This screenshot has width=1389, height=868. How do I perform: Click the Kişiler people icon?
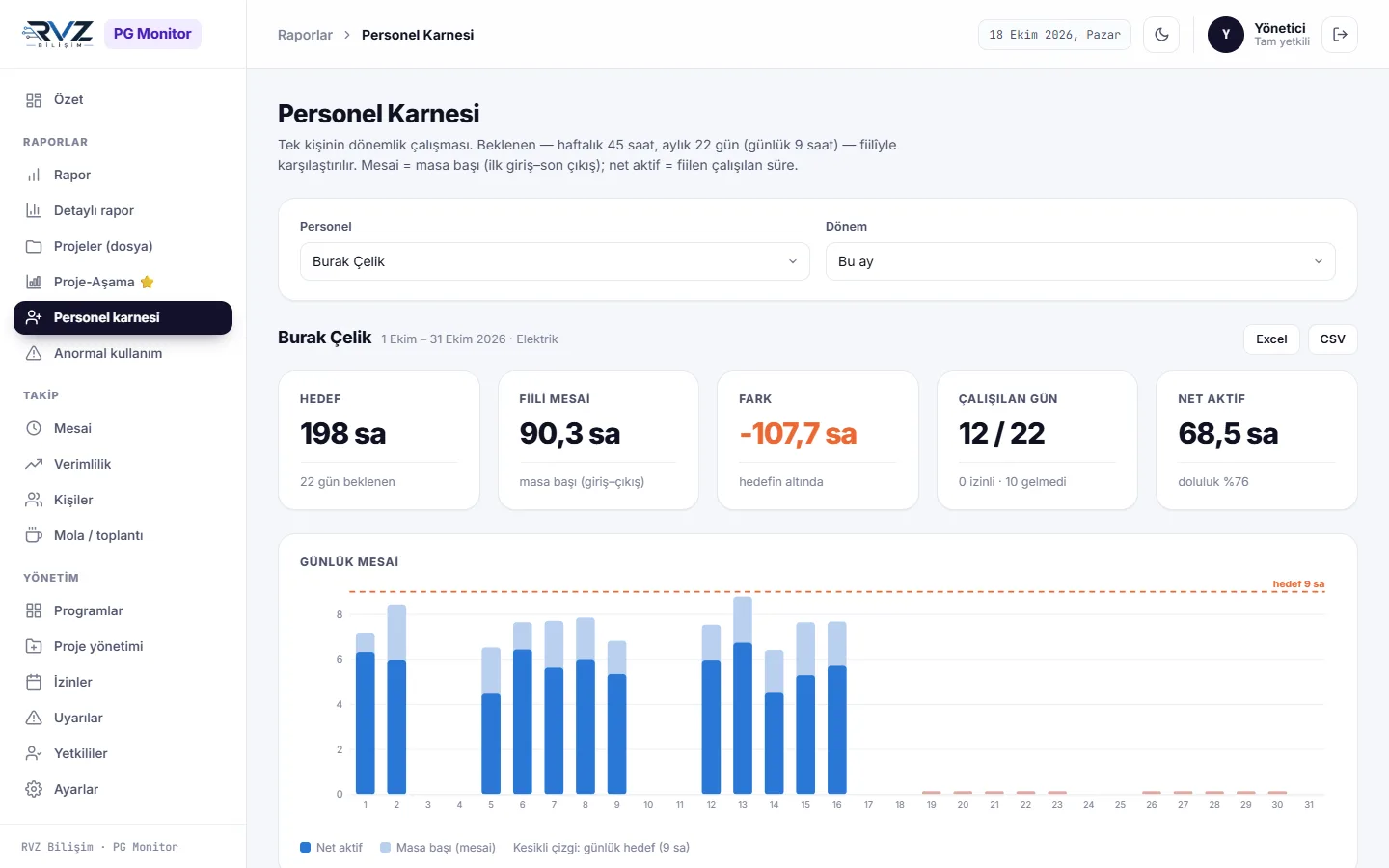tap(34, 501)
